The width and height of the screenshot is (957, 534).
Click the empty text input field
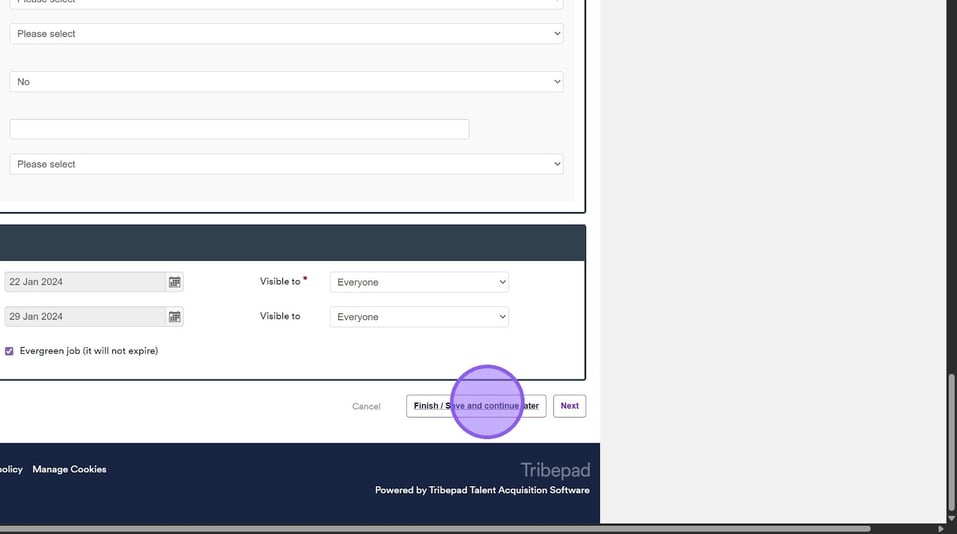click(x=239, y=129)
